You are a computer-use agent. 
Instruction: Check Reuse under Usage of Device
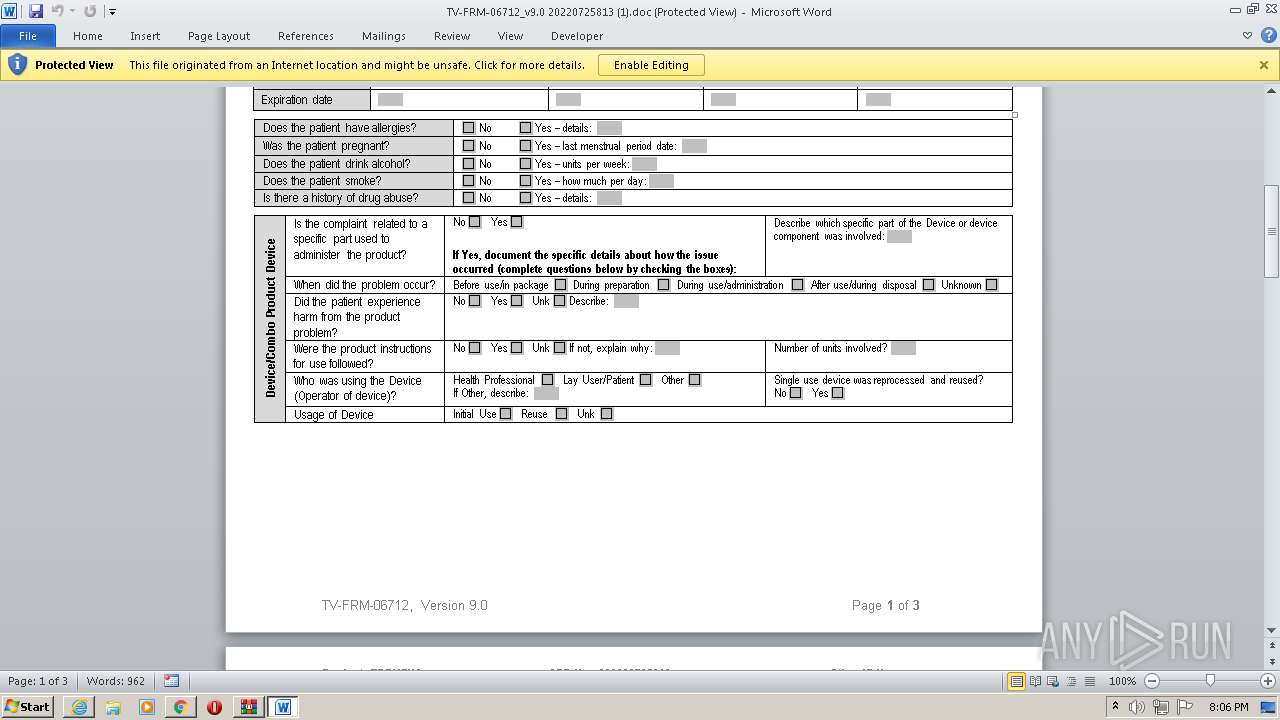pyautogui.click(x=561, y=414)
